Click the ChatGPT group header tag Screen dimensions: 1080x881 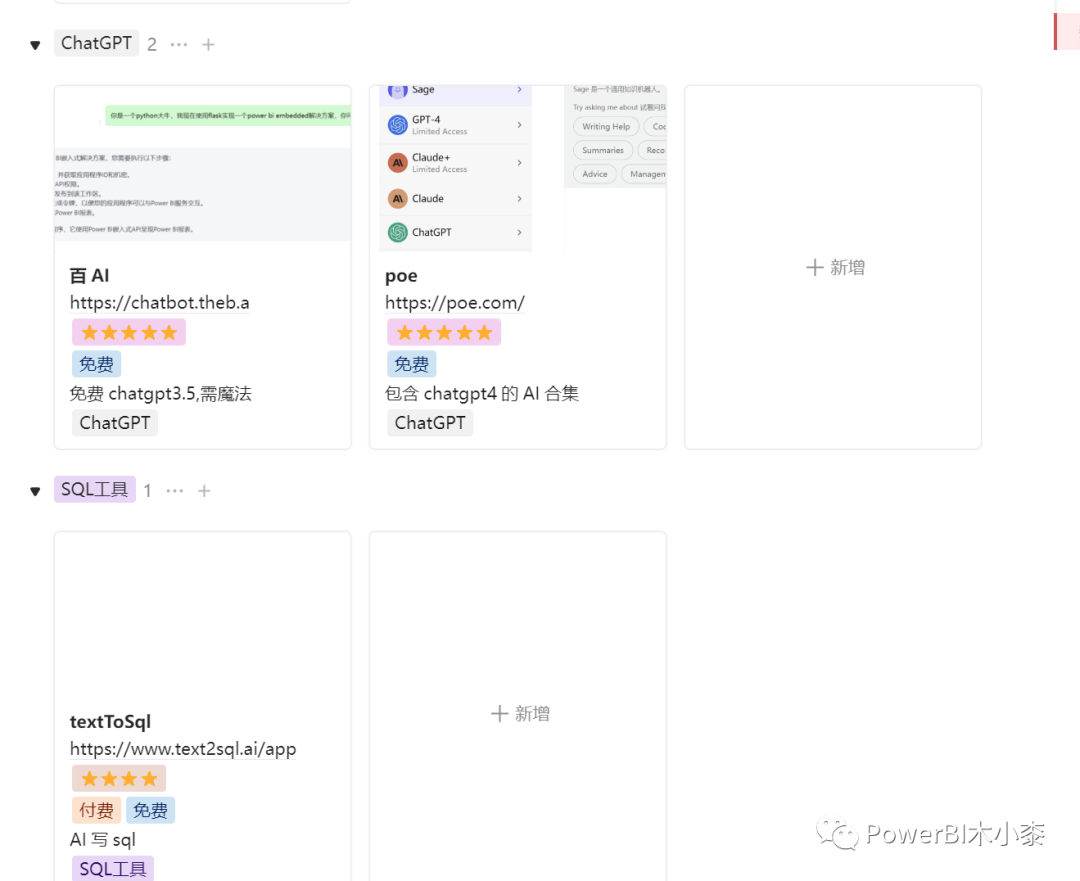(96, 43)
